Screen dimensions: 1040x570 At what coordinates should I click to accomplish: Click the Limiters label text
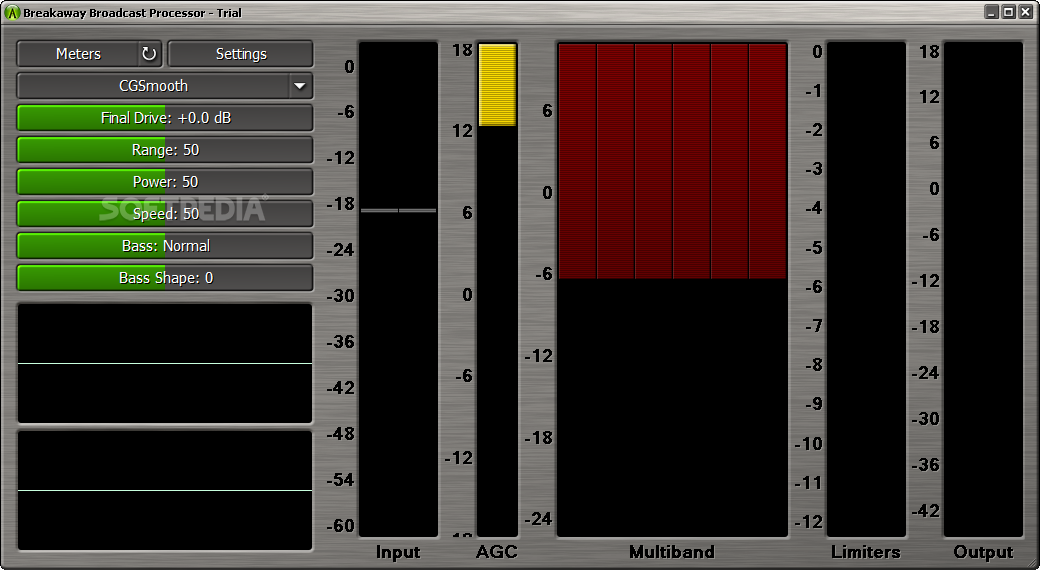point(866,551)
